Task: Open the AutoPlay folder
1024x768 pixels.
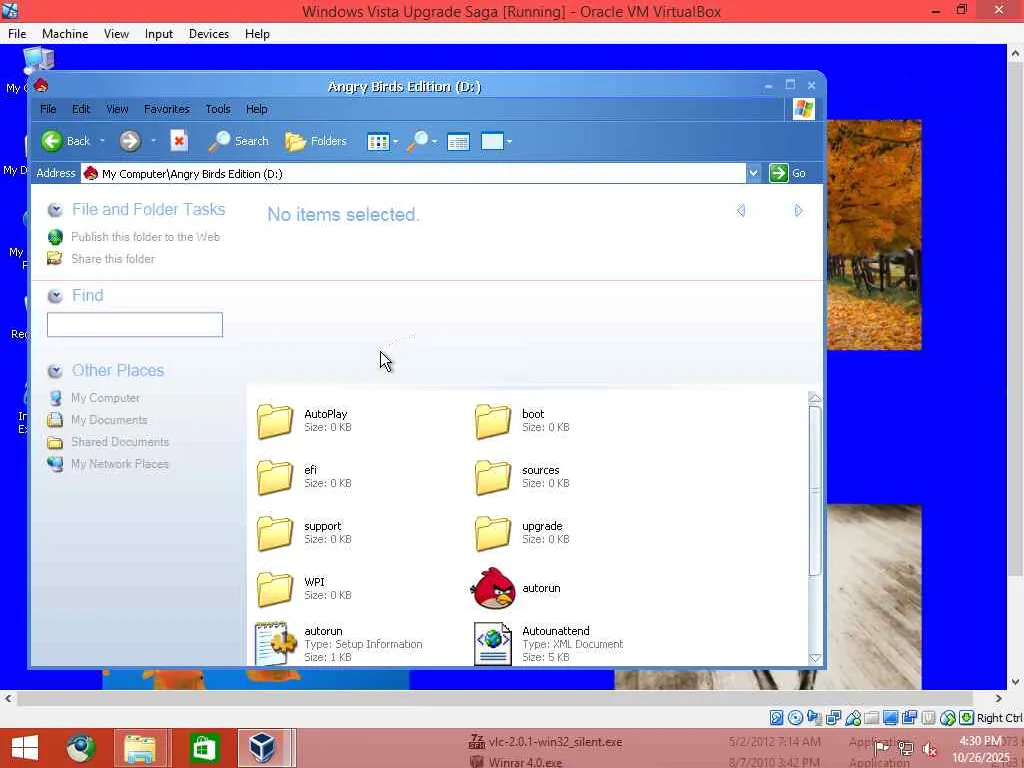Action: pyautogui.click(x=275, y=421)
